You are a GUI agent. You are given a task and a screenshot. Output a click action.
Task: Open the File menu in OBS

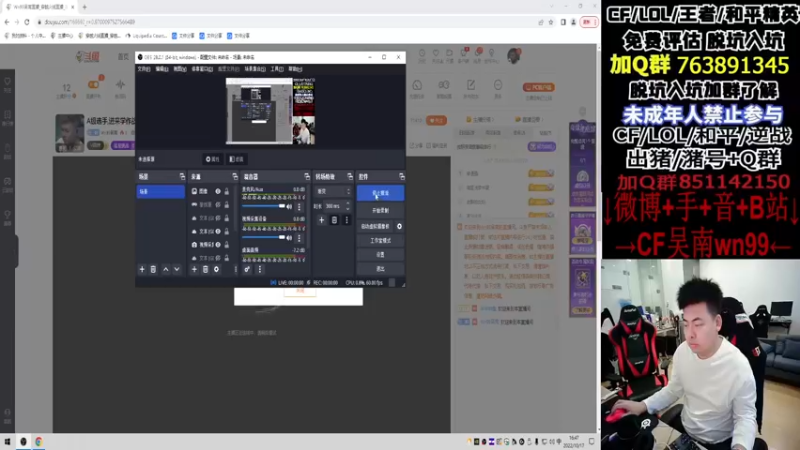pyautogui.click(x=144, y=69)
